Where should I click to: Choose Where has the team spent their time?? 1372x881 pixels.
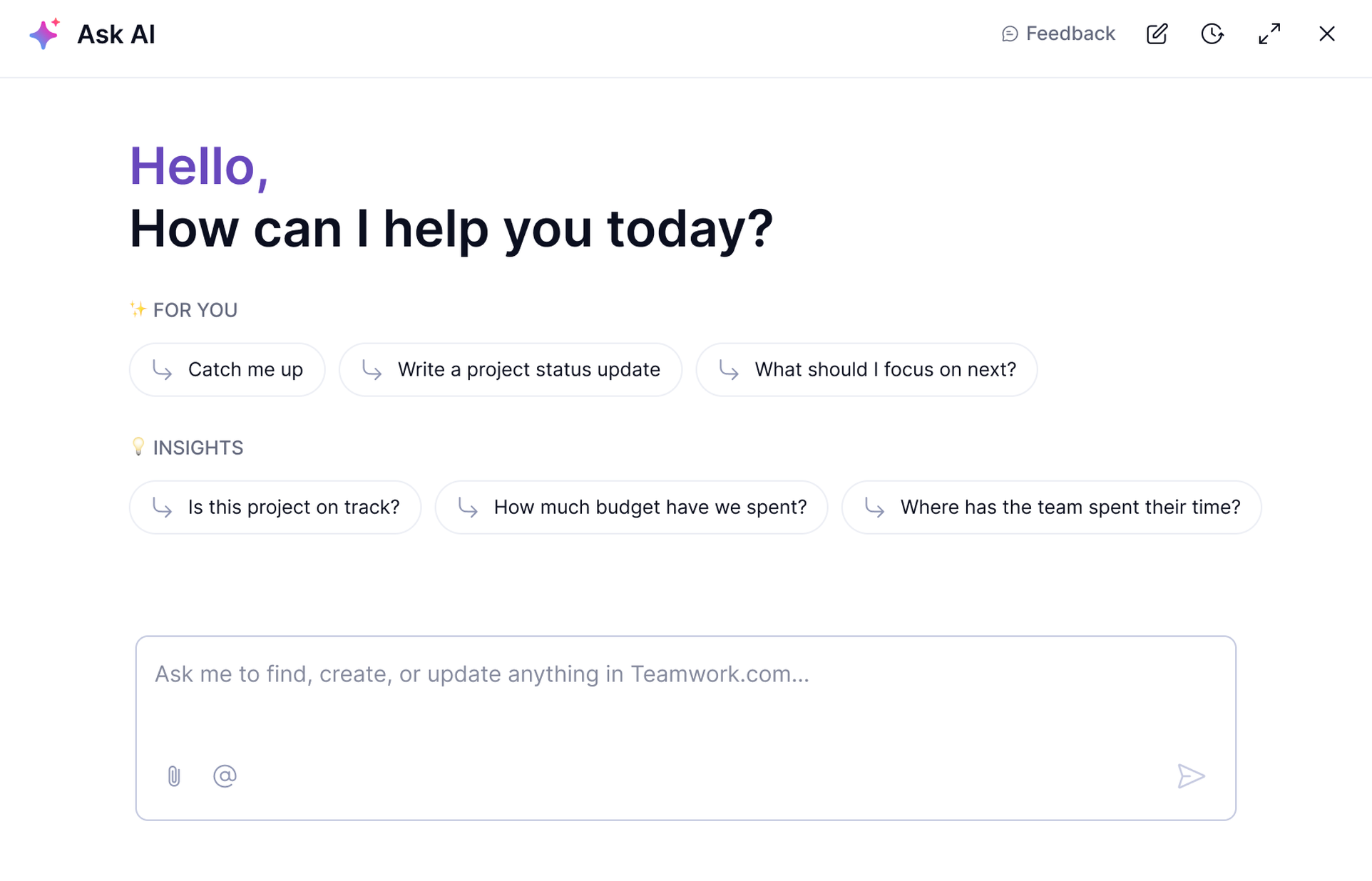pos(1051,507)
